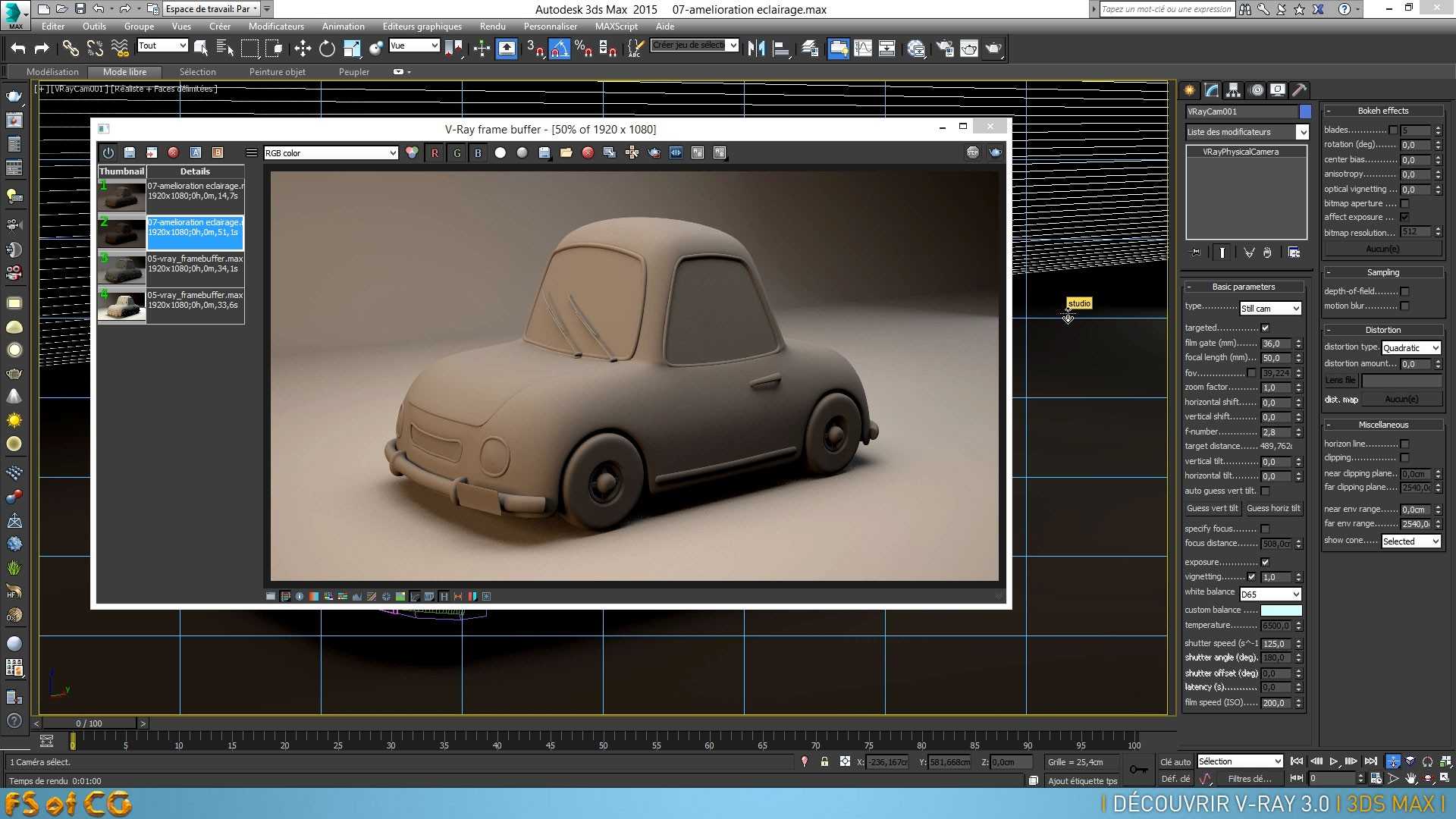Open the load image folder icon

(x=566, y=153)
